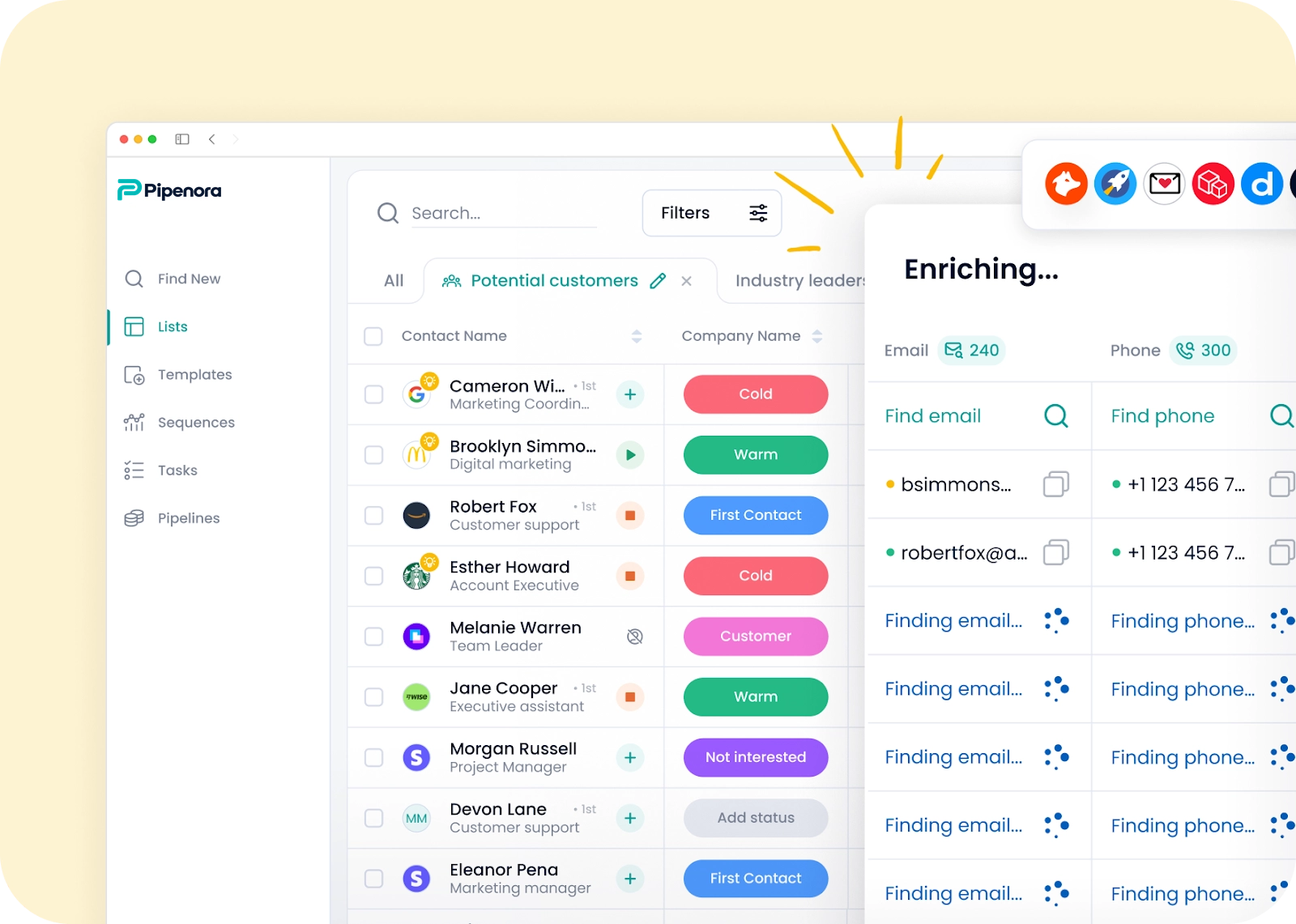Click the orange fox provider icon
1296x924 pixels.
1066,184
